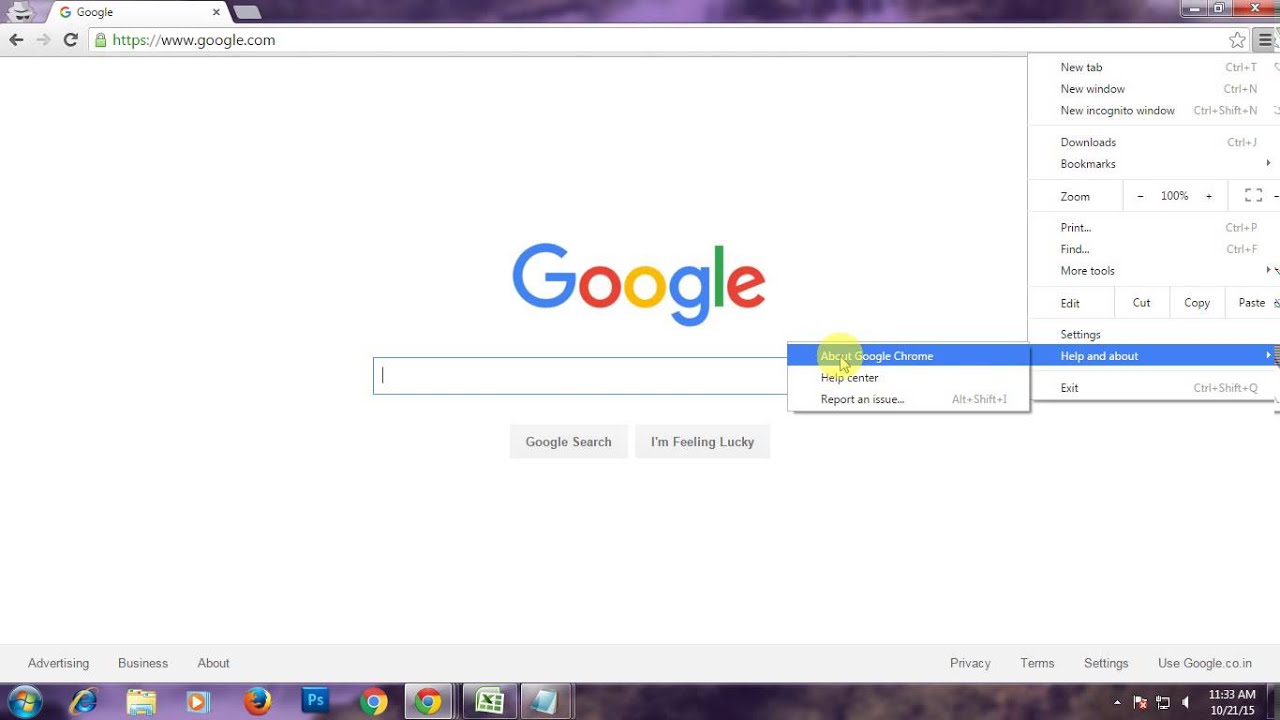Viewport: 1280px width, 720px height.
Task: Close the Google tab
Action: tap(216, 12)
